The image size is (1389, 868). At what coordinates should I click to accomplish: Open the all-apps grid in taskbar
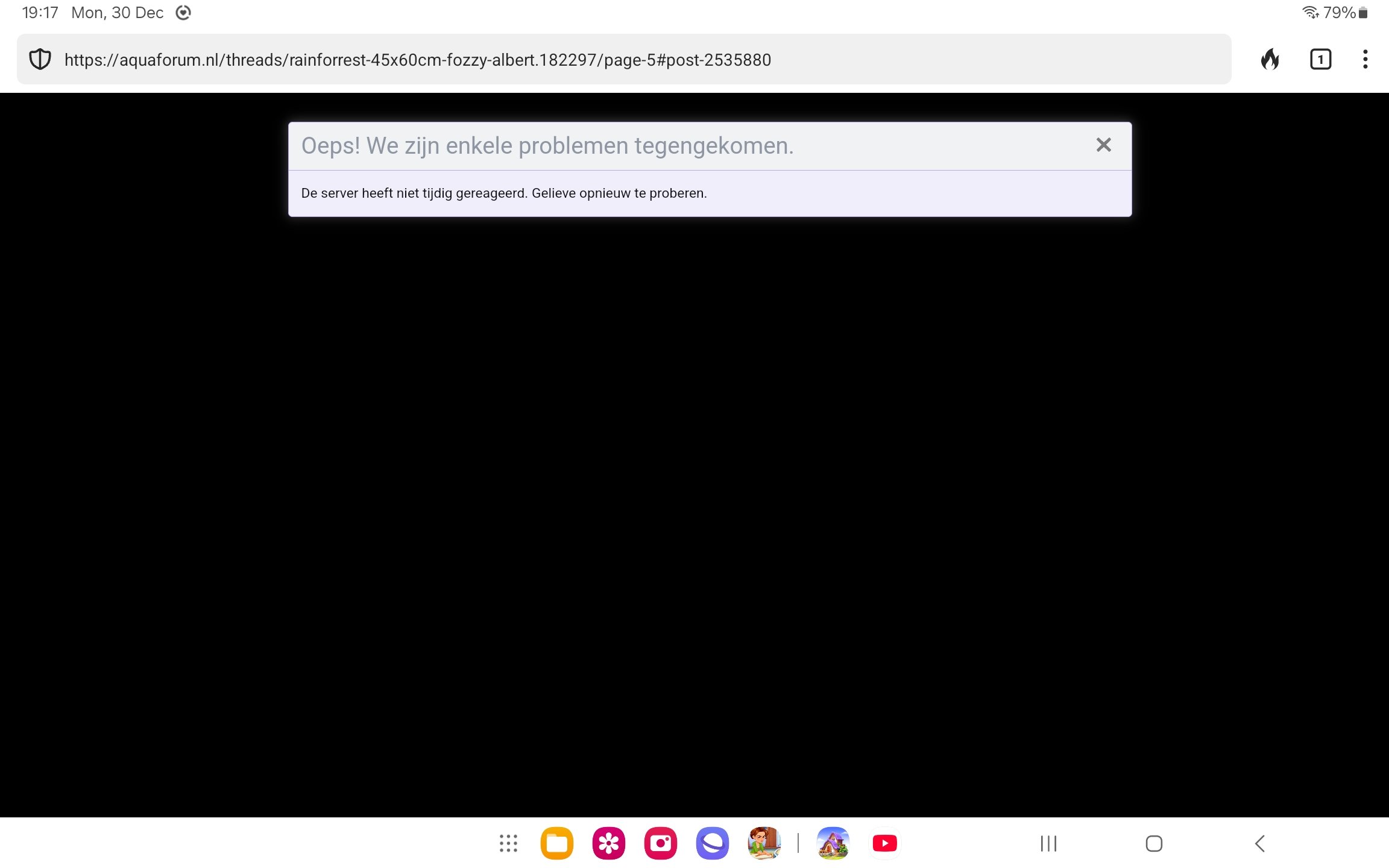(x=508, y=843)
